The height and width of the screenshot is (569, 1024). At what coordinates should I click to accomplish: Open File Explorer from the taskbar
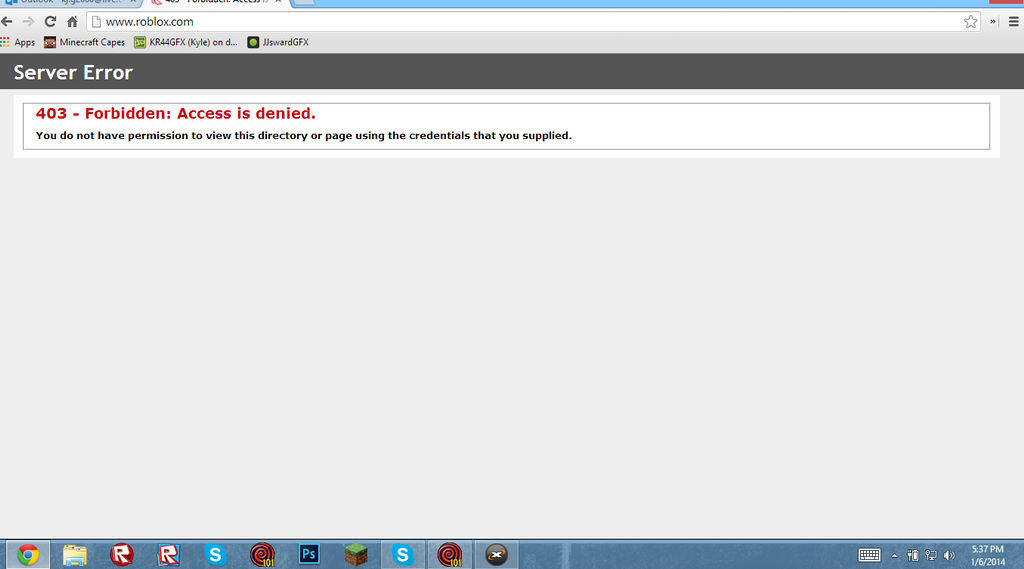74,555
